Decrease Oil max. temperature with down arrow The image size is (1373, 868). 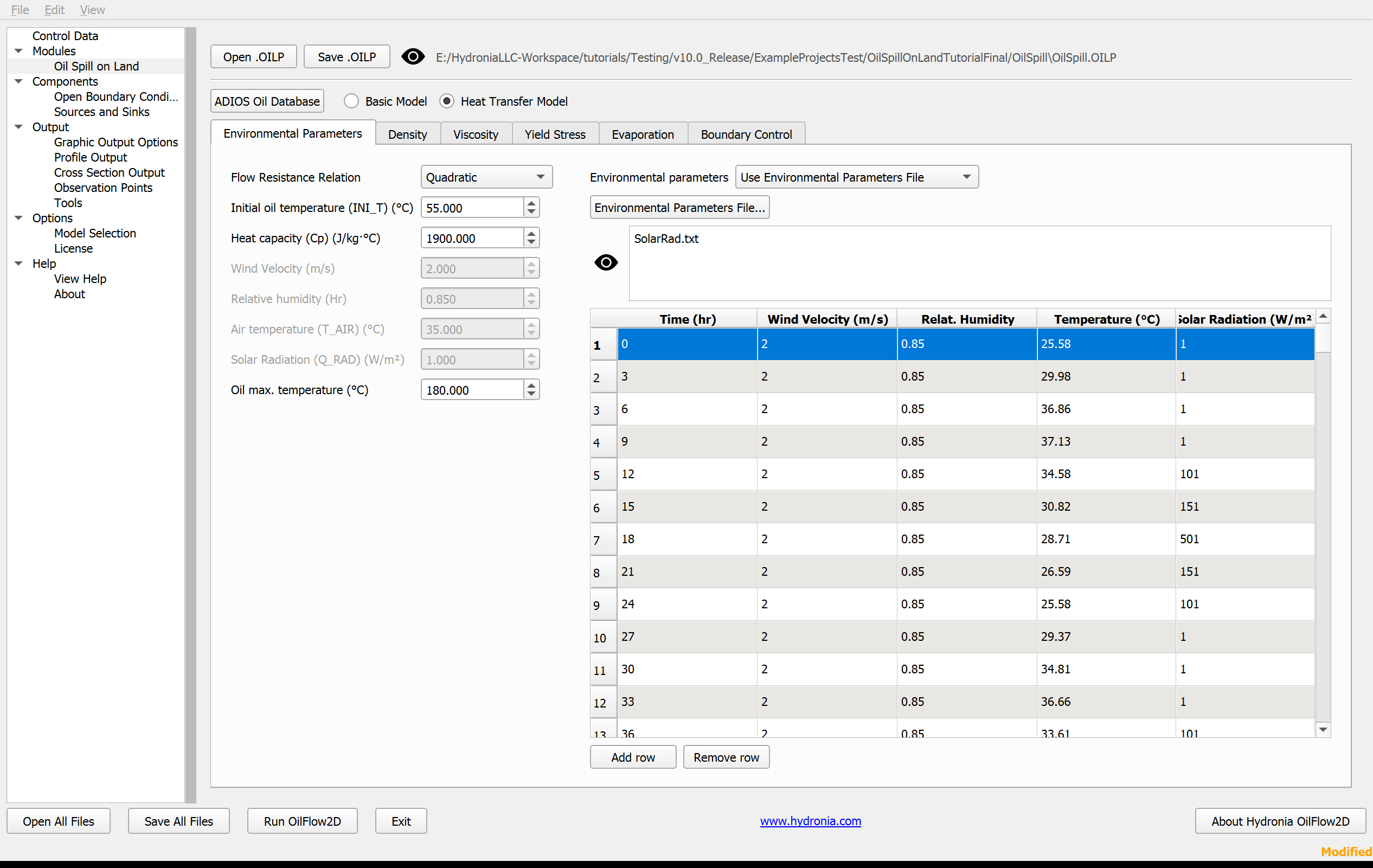click(531, 395)
